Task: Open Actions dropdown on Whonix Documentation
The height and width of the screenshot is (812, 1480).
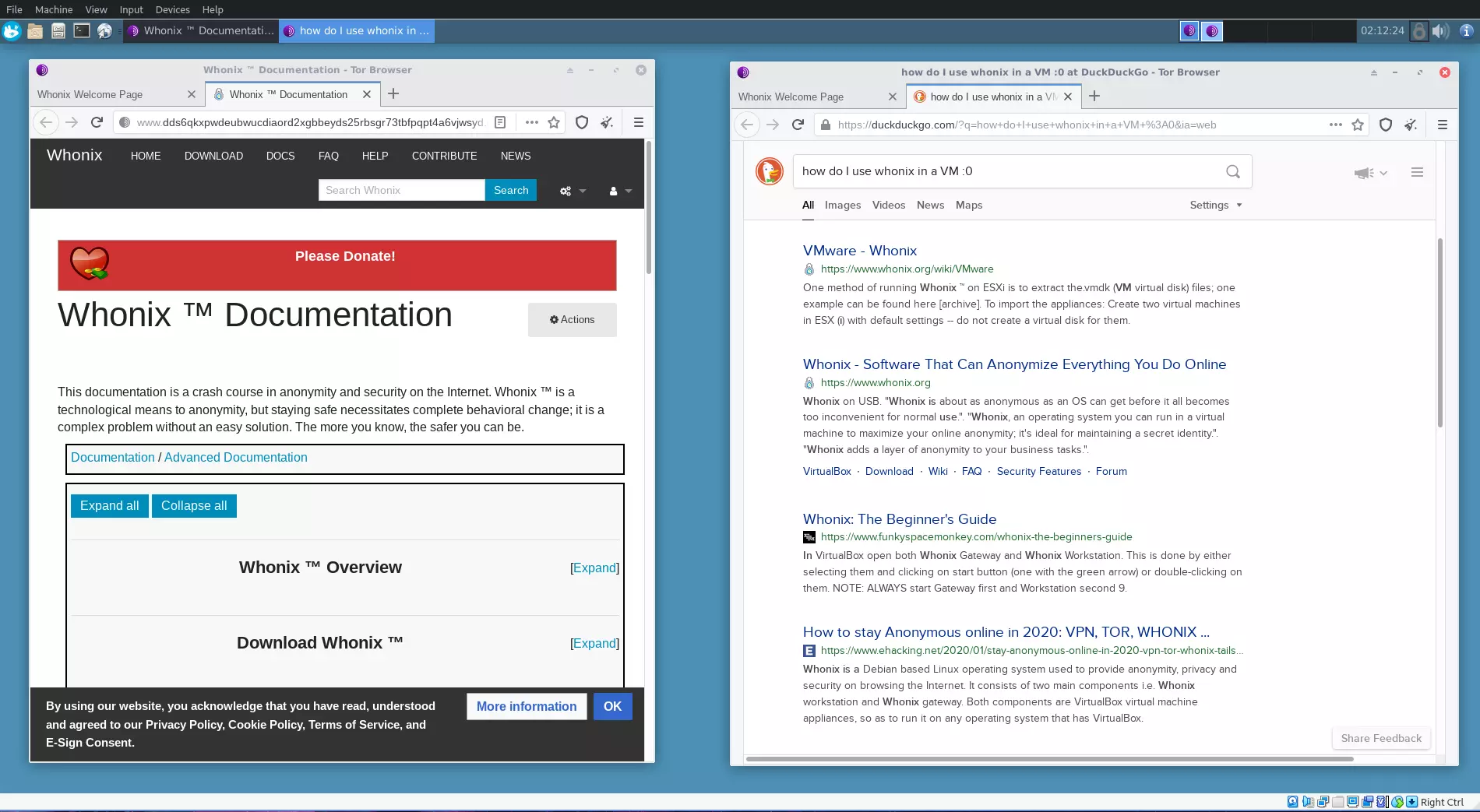Action: pos(572,320)
